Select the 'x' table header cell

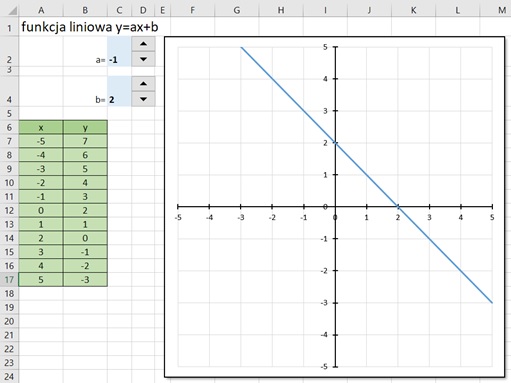41,127
